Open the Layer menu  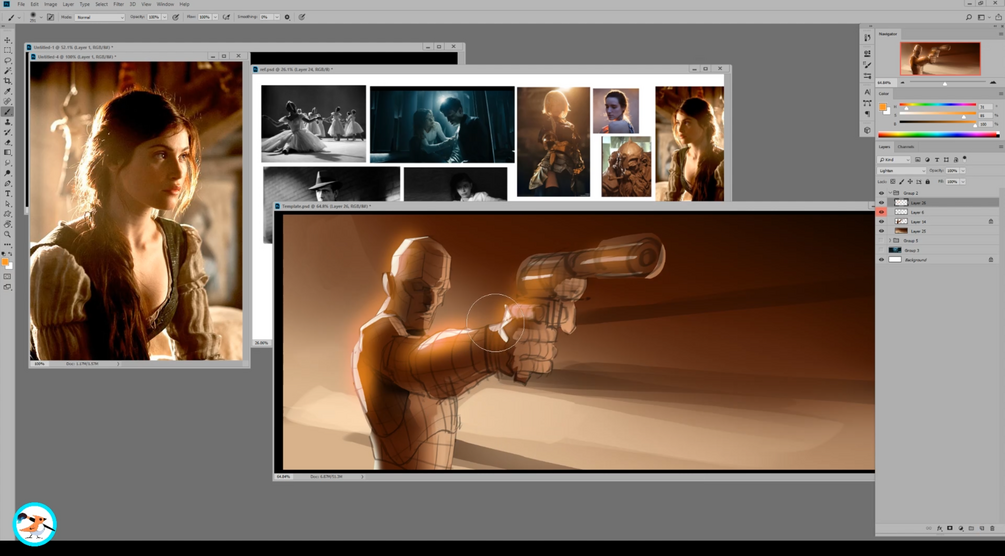click(68, 4)
